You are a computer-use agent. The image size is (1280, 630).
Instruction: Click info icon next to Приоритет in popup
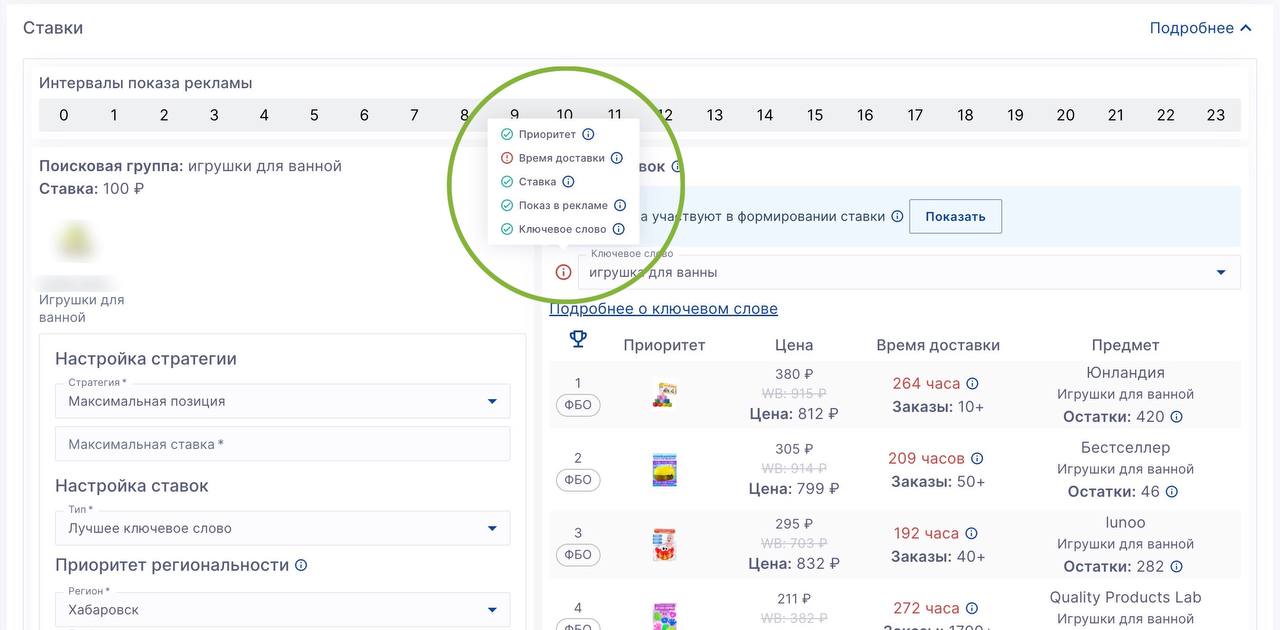point(588,134)
